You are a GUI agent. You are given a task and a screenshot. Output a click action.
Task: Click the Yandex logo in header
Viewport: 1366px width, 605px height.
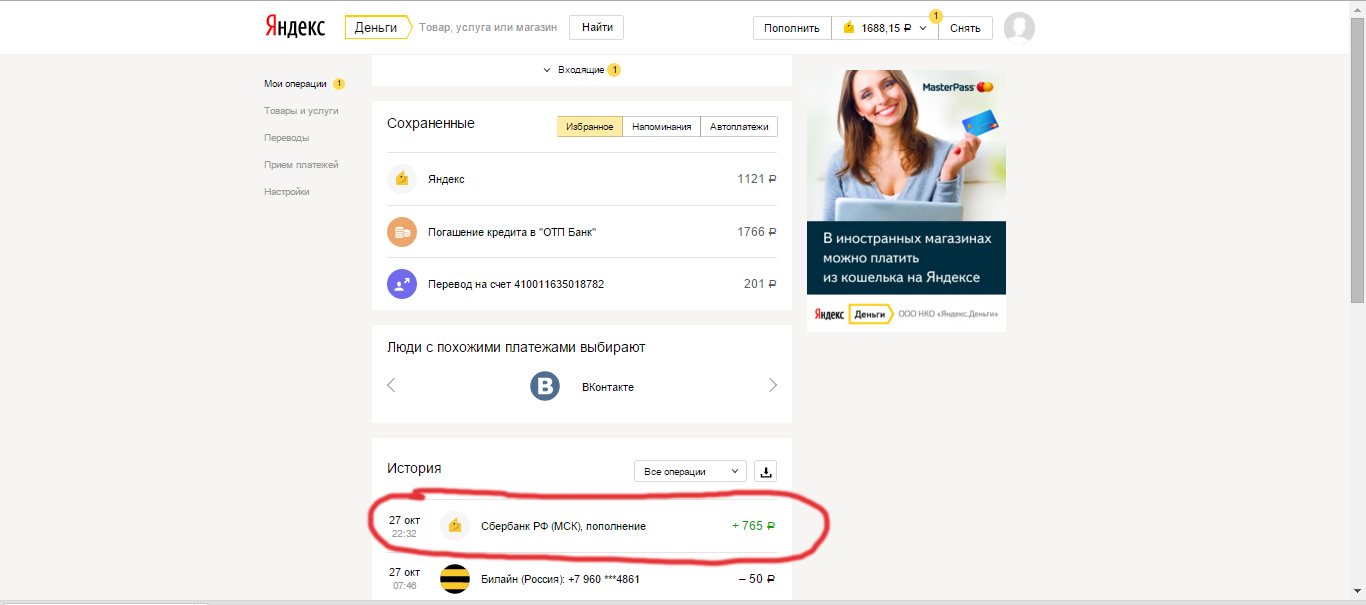(295, 27)
